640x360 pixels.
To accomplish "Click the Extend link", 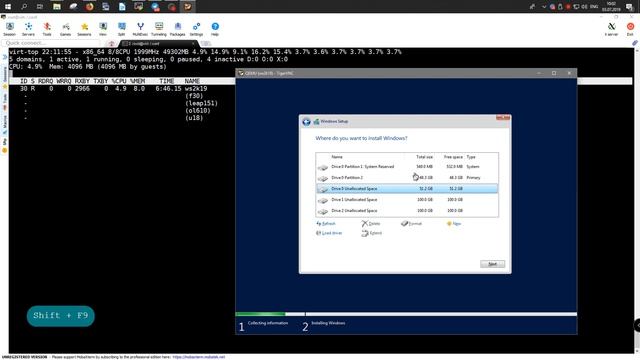I will 372,233.
